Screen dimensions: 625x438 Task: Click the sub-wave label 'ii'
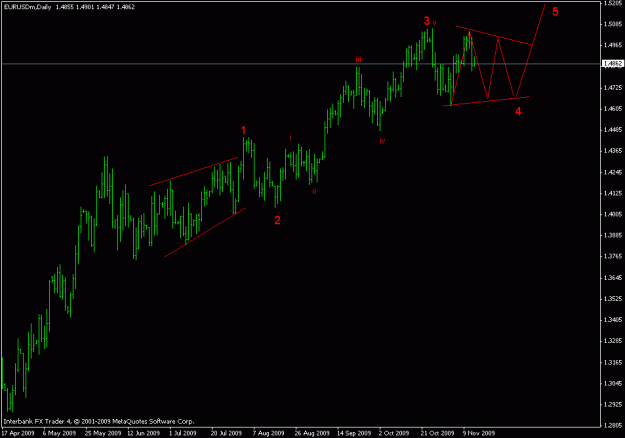click(x=314, y=191)
